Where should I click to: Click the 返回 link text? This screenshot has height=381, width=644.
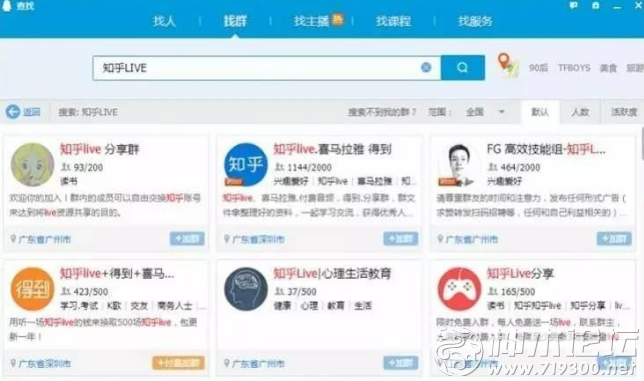tap(32, 112)
